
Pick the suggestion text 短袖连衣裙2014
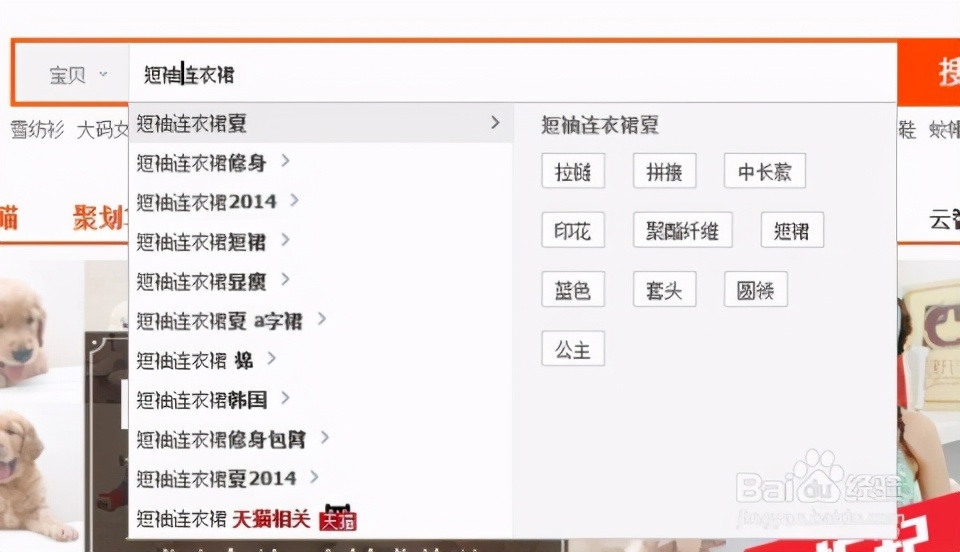pos(206,202)
